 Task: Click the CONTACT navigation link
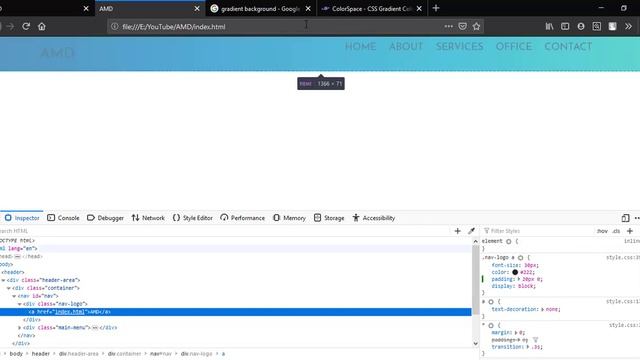[x=568, y=47]
